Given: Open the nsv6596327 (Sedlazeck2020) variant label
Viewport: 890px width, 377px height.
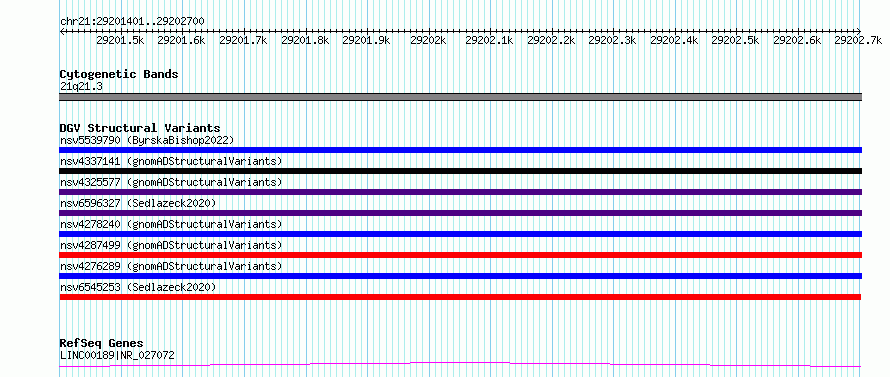Looking at the screenshot, I should tap(138, 203).
